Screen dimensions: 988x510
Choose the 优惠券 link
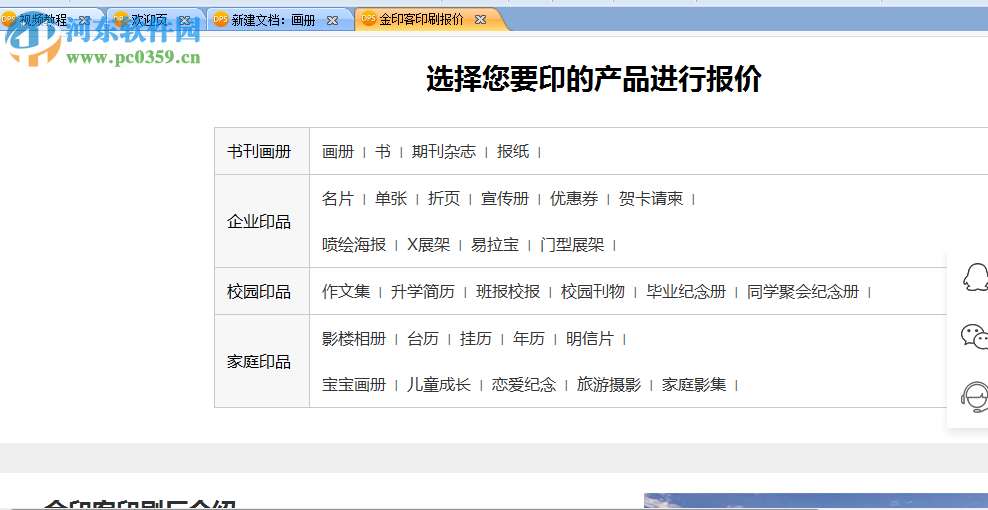574,199
